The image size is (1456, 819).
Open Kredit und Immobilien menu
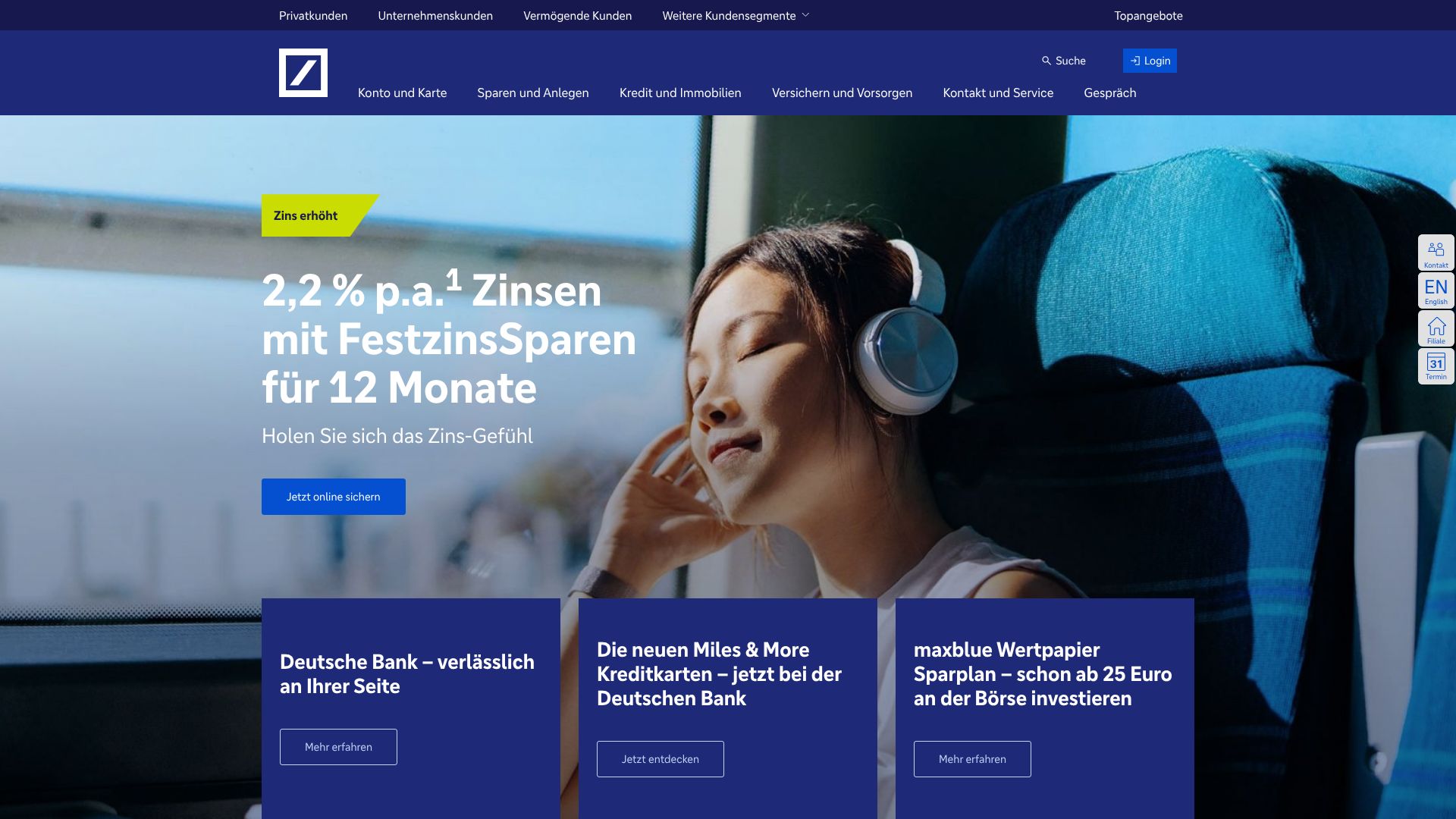click(x=680, y=93)
